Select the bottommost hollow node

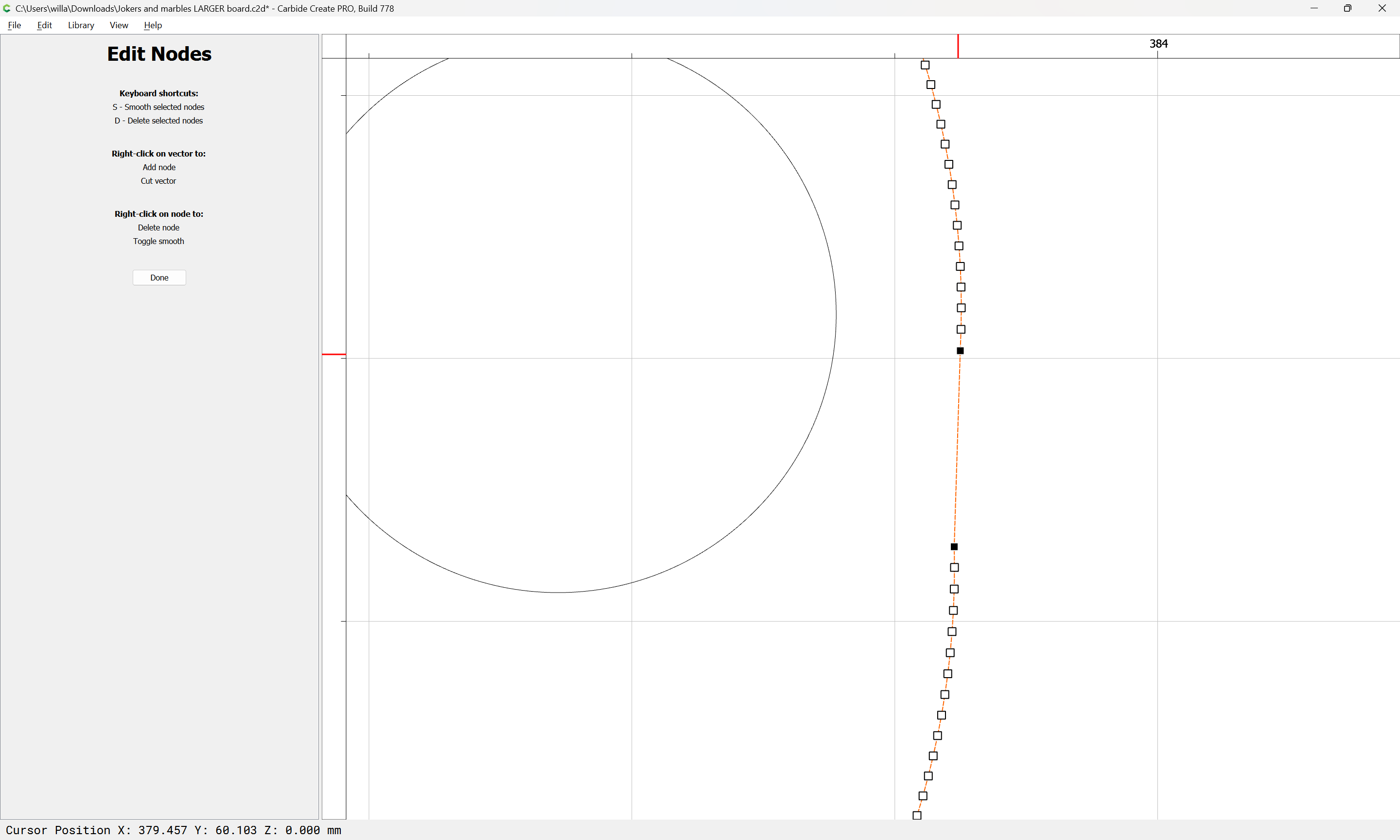coord(917,816)
